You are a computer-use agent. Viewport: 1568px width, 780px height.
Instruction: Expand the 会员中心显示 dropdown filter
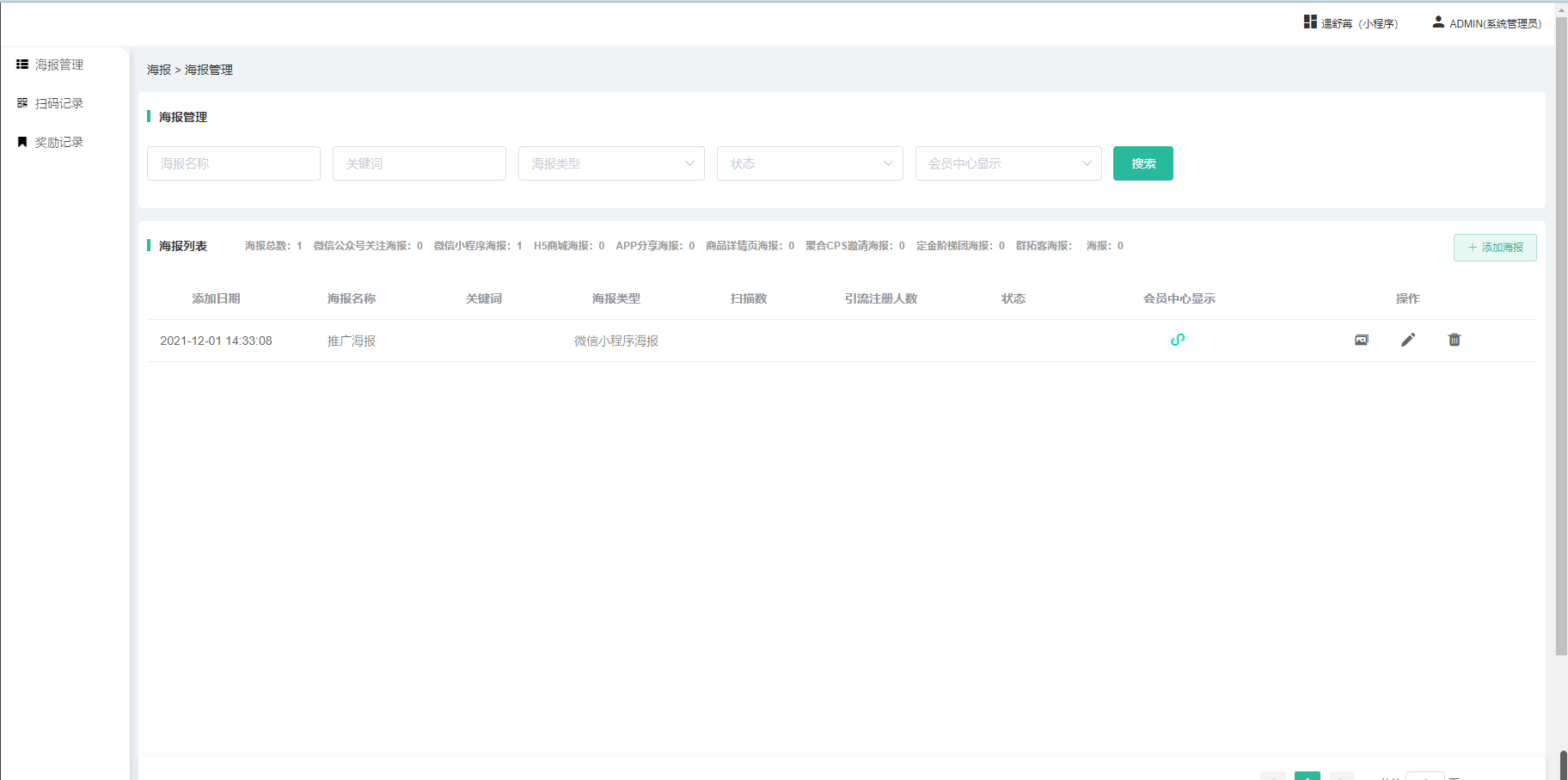[1008, 163]
